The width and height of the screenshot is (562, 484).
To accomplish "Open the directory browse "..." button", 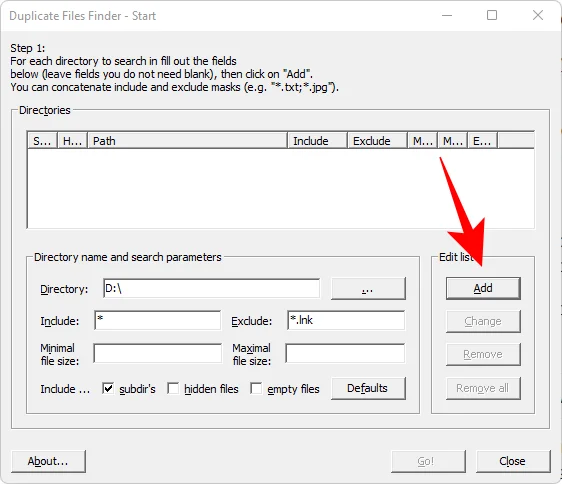I will tap(368, 288).
